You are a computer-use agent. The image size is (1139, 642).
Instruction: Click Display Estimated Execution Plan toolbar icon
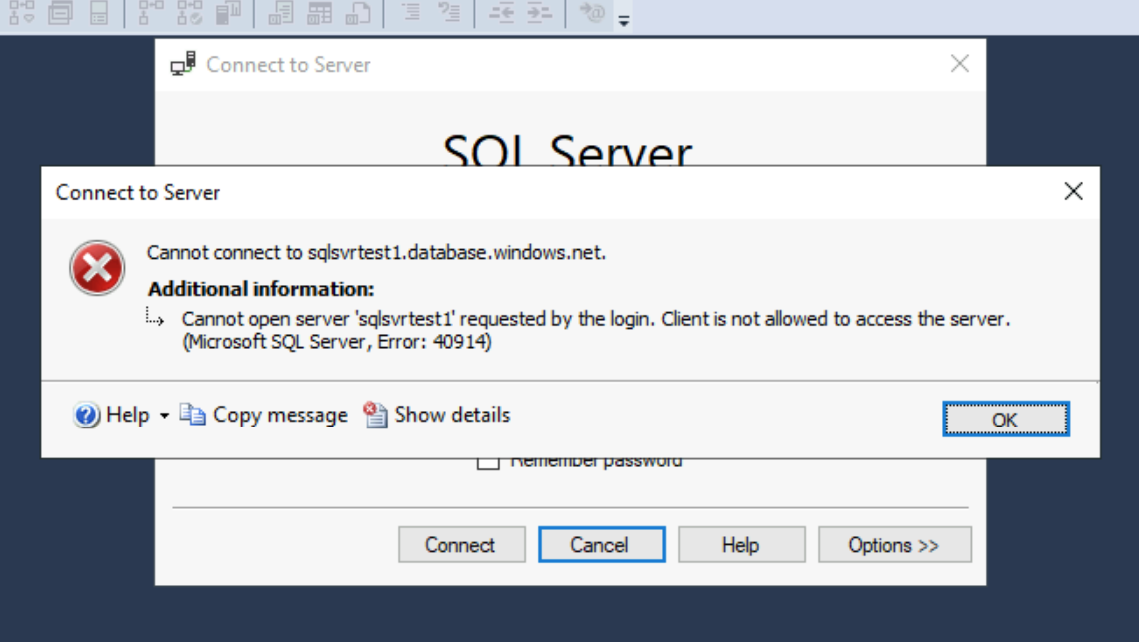coord(22,12)
